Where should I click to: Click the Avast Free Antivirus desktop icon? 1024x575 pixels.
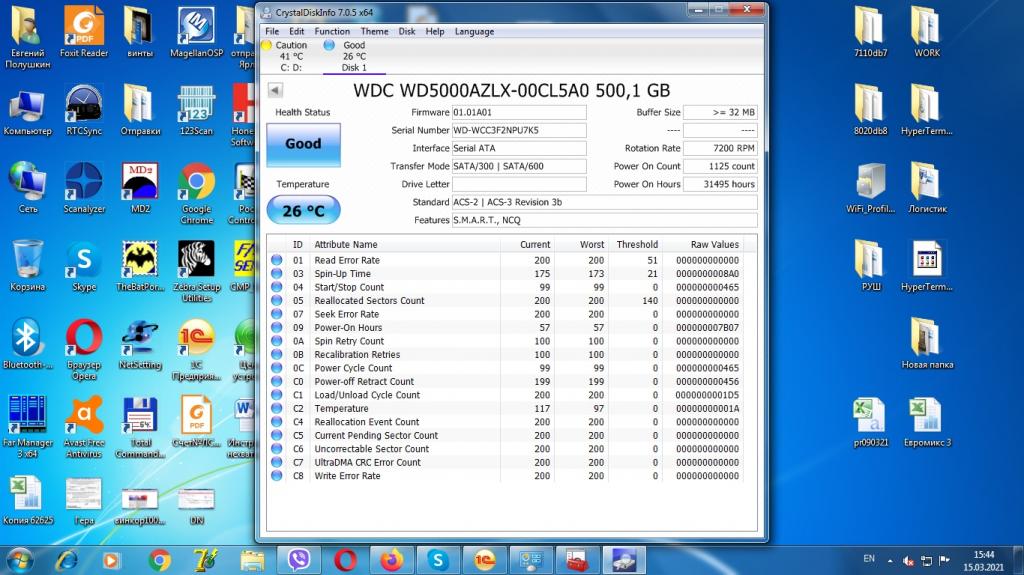click(84, 426)
